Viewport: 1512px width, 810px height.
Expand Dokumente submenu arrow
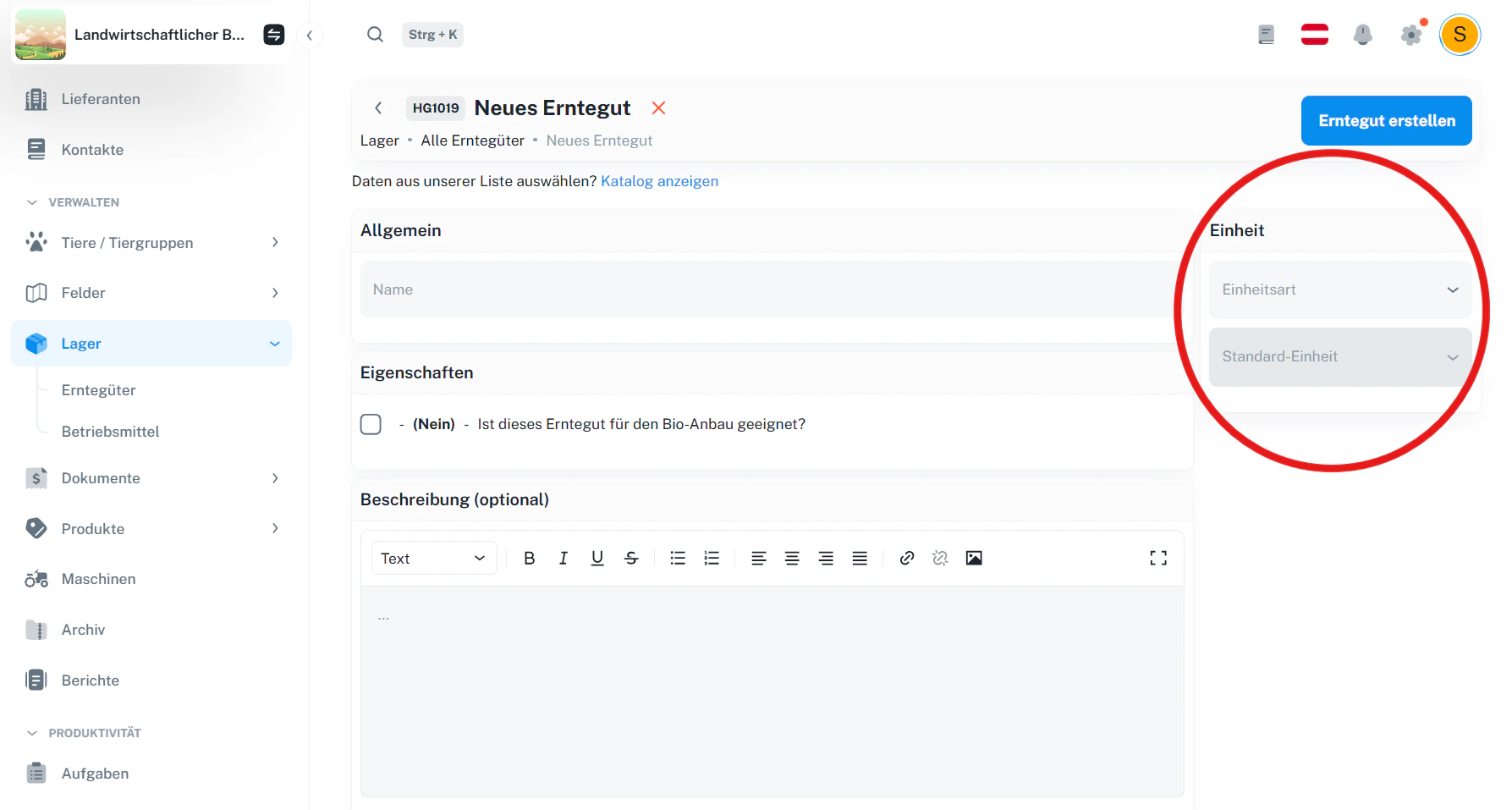point(275,478)
